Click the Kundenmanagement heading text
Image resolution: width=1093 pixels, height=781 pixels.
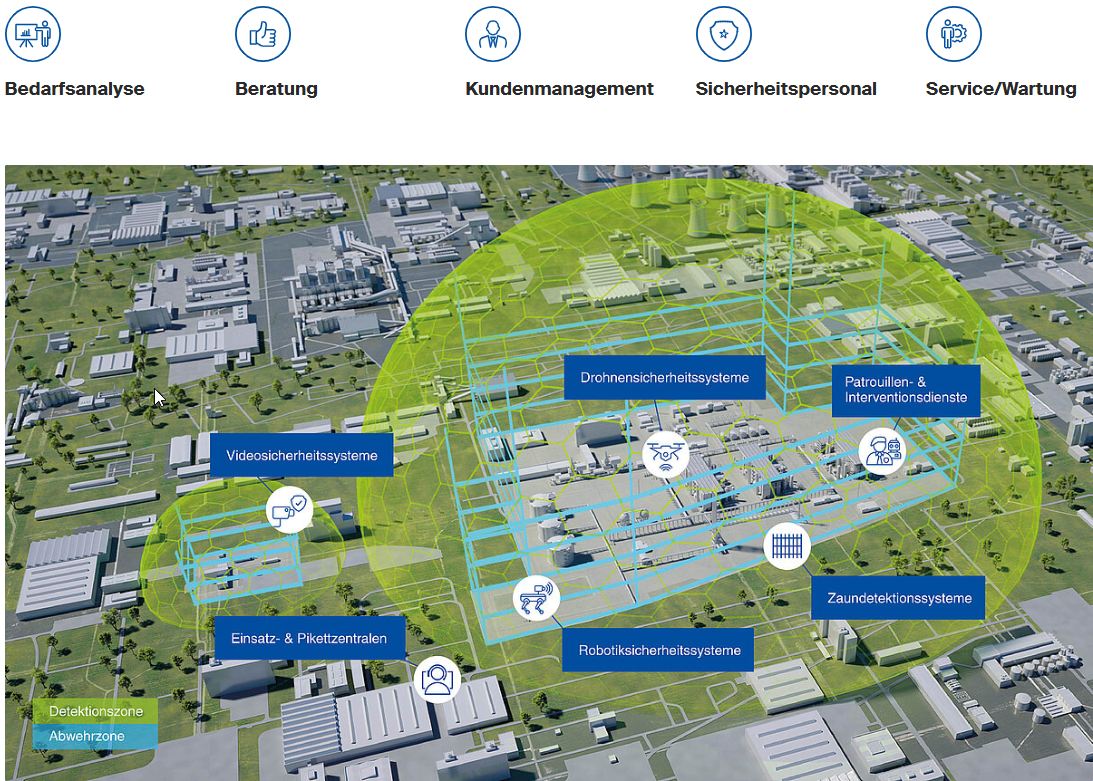click(x=559, y=89)
